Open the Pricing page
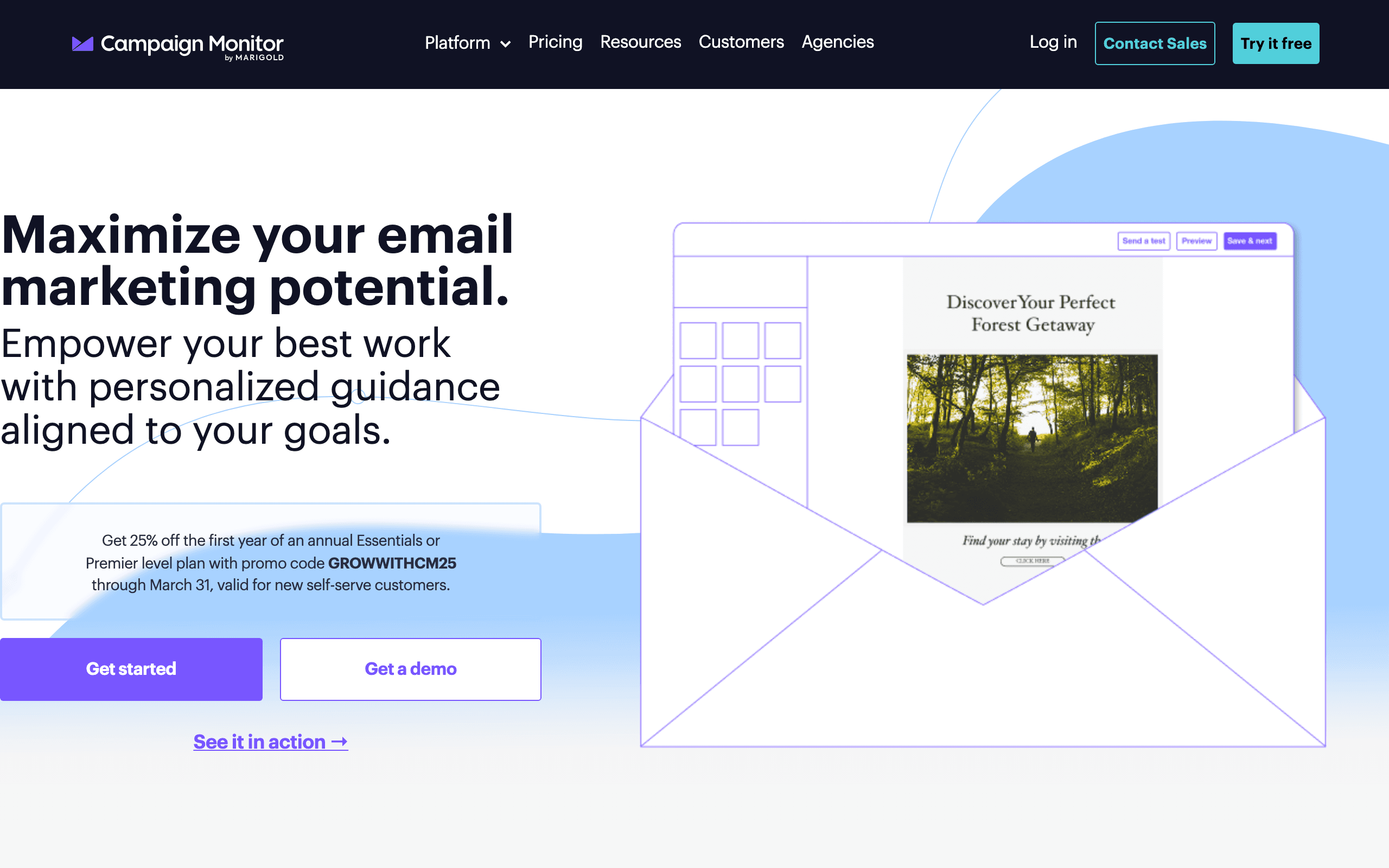The width and height of the screenshot is (1389, 868). coord(555,42)
